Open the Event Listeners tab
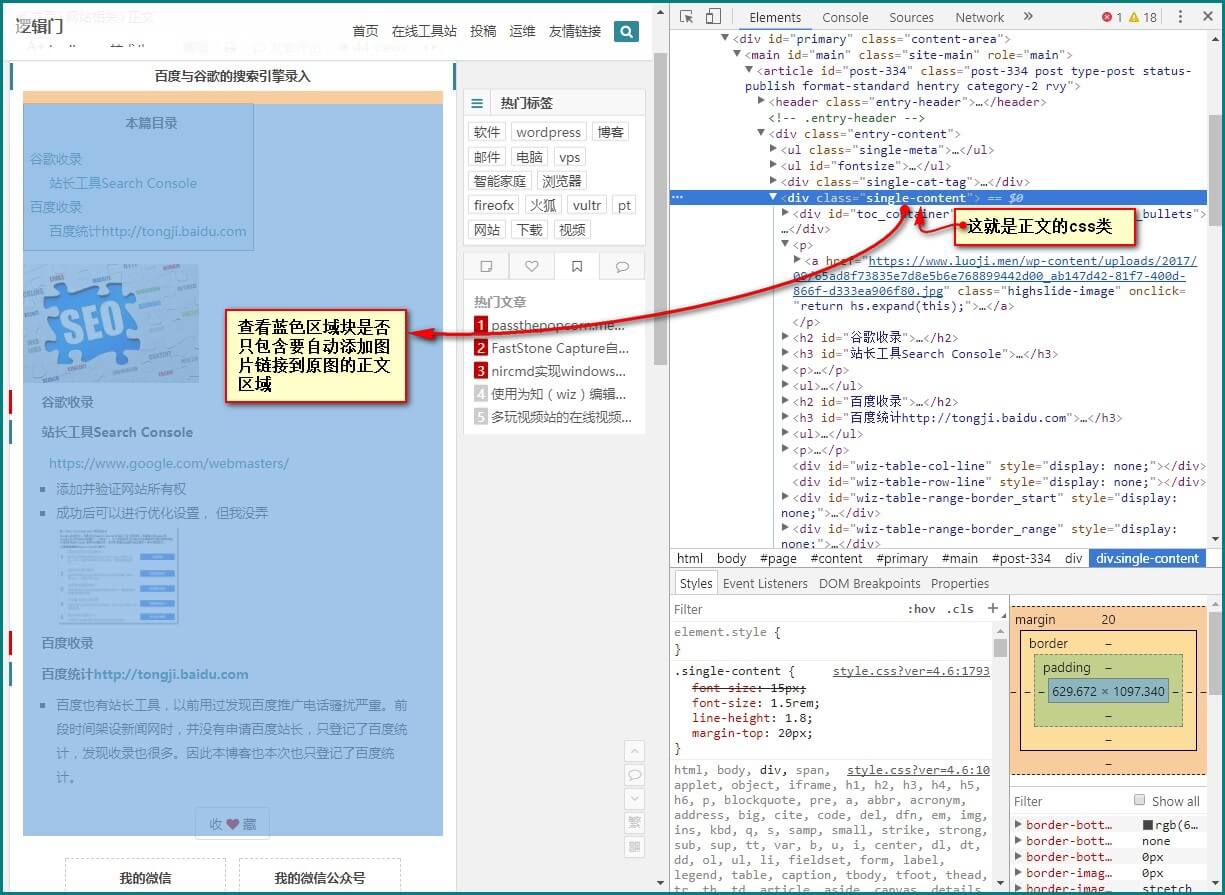The image size is (1225, 895). click(x=765, y=583)
